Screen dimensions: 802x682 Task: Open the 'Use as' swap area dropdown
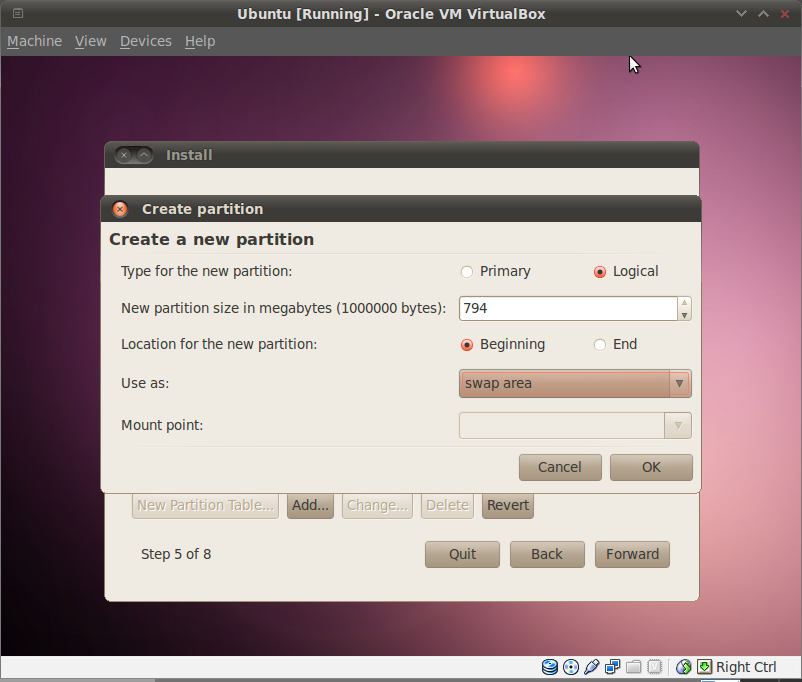tap(575, 383)
